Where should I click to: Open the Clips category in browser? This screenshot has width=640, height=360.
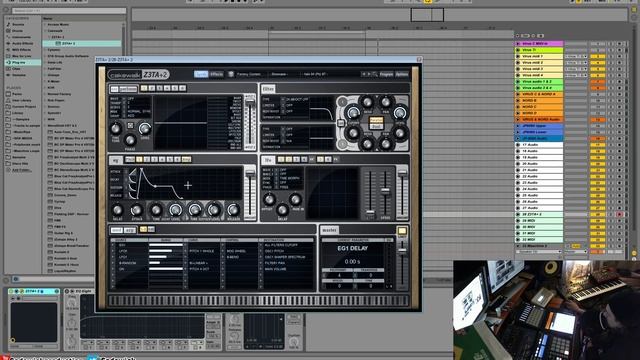tap(16, 69)
